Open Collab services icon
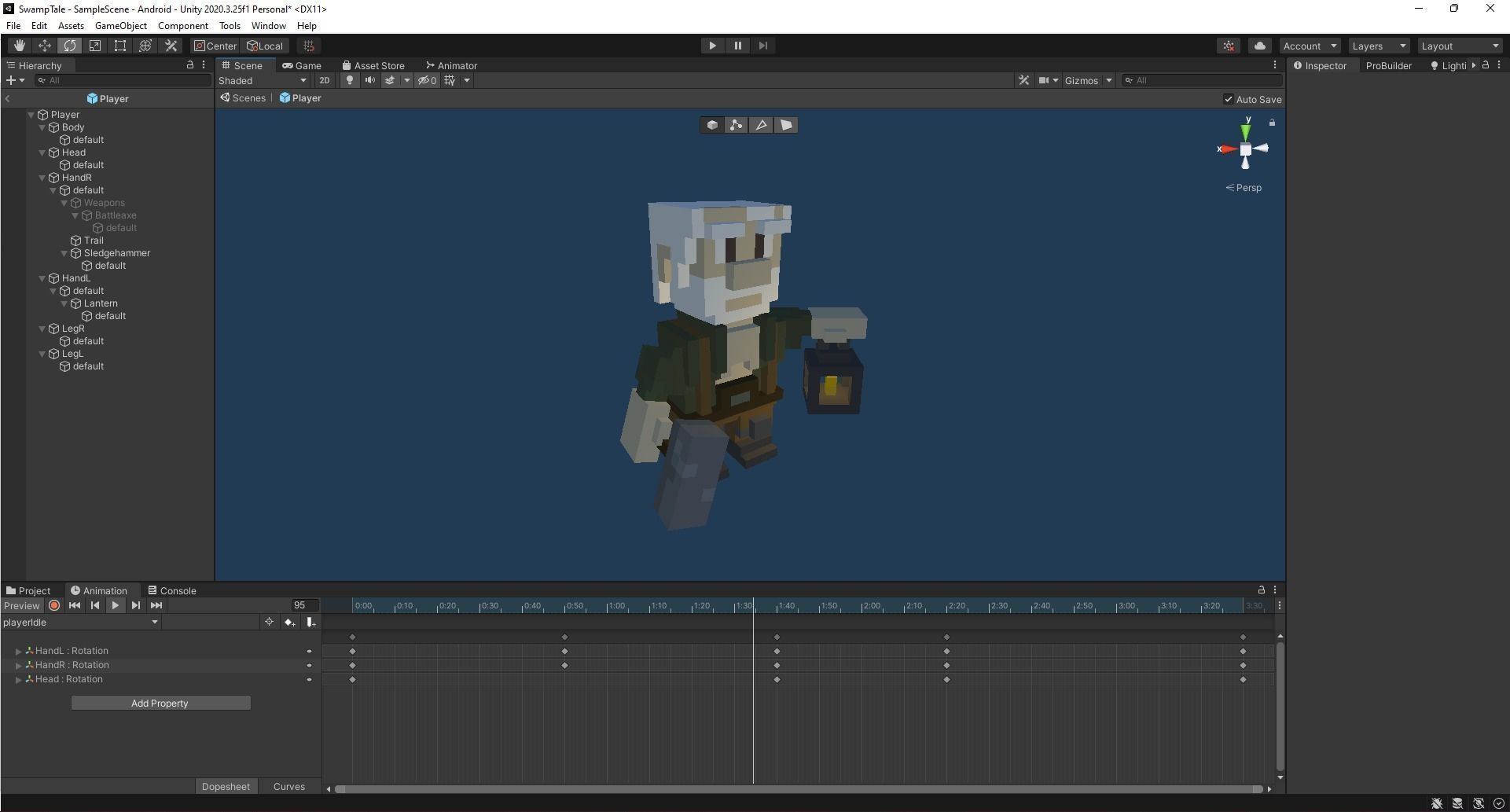 (x=1229, y=46)
